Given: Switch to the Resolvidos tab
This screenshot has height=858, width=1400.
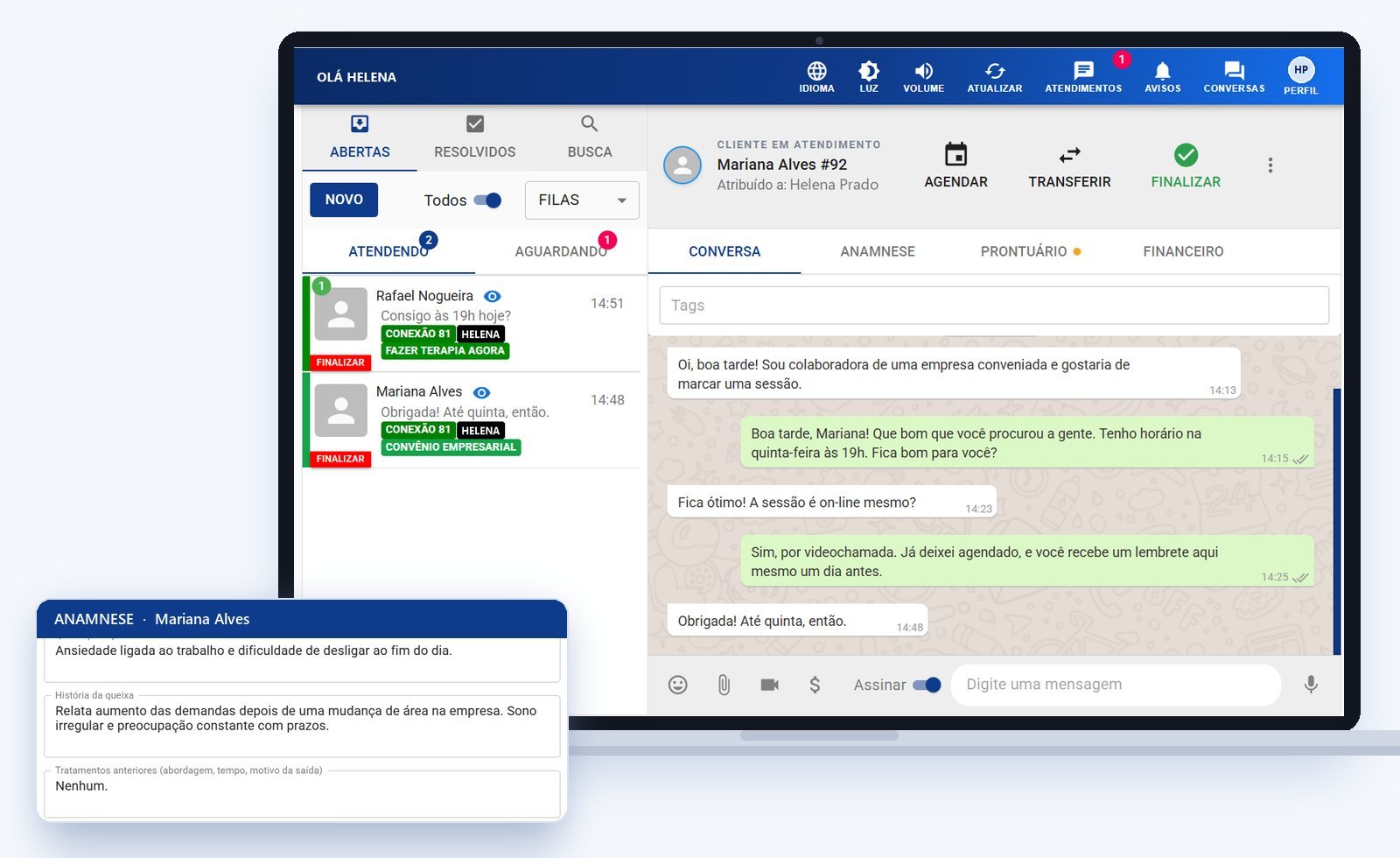Looking at the screenshot, I should (475, 137).
